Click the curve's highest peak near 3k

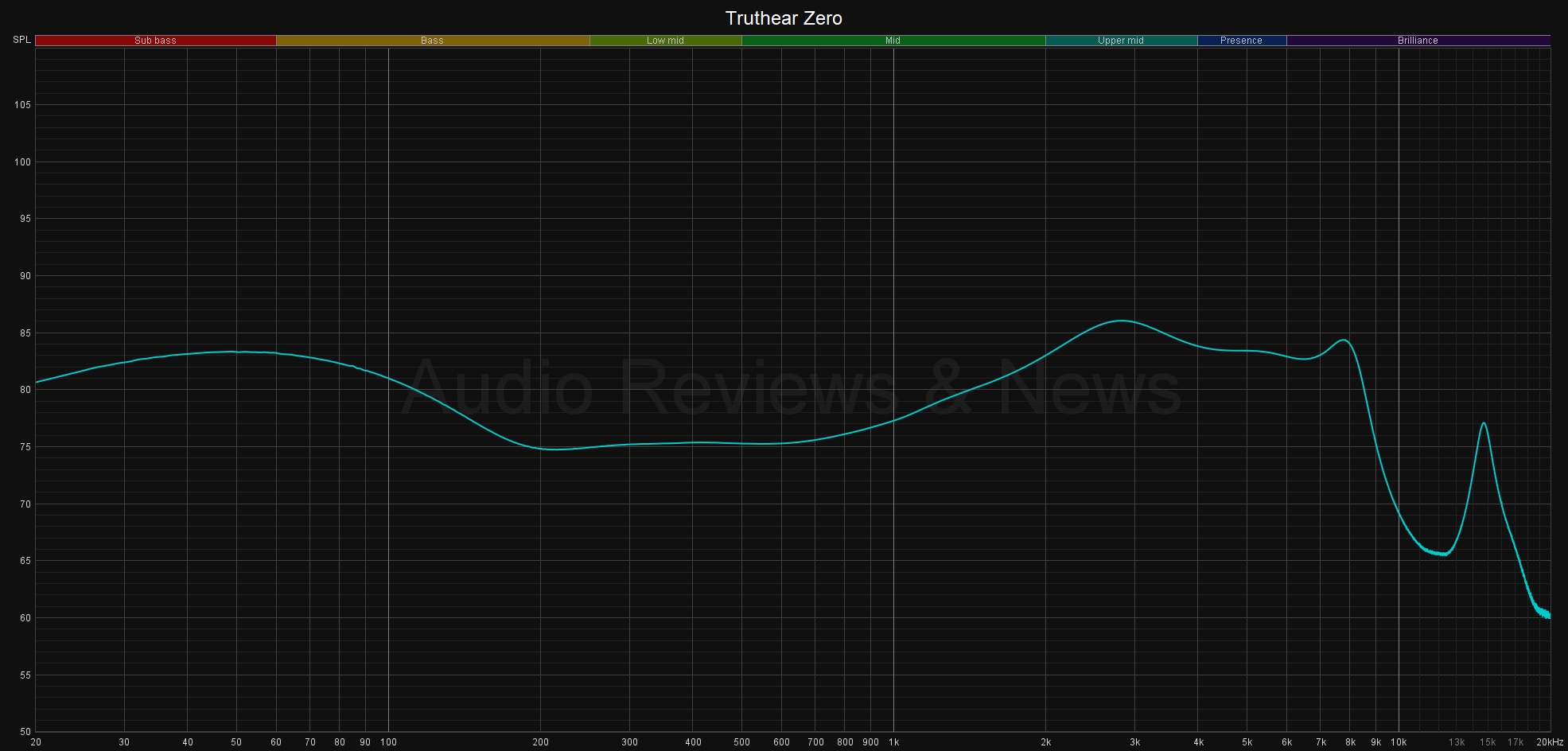1121,321
